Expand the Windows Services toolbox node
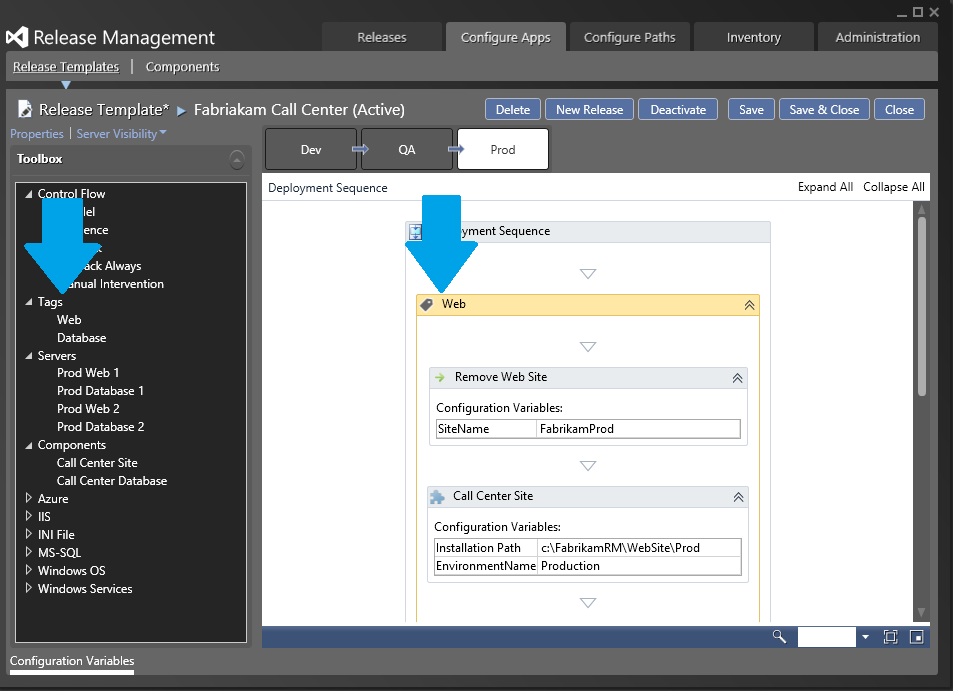 (28, 589)
